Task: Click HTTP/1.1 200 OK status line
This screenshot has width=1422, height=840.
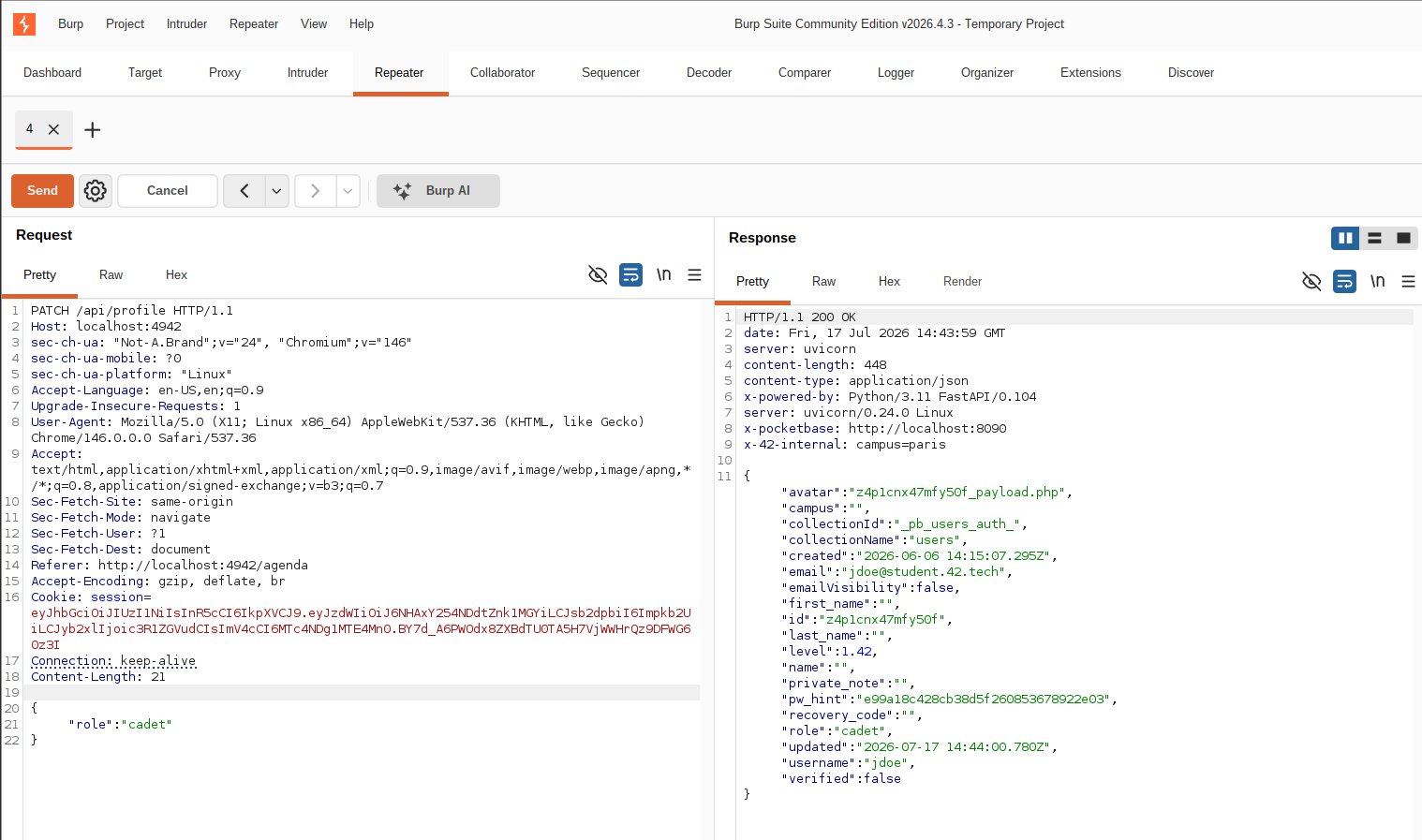Action: tap(800, 317)
